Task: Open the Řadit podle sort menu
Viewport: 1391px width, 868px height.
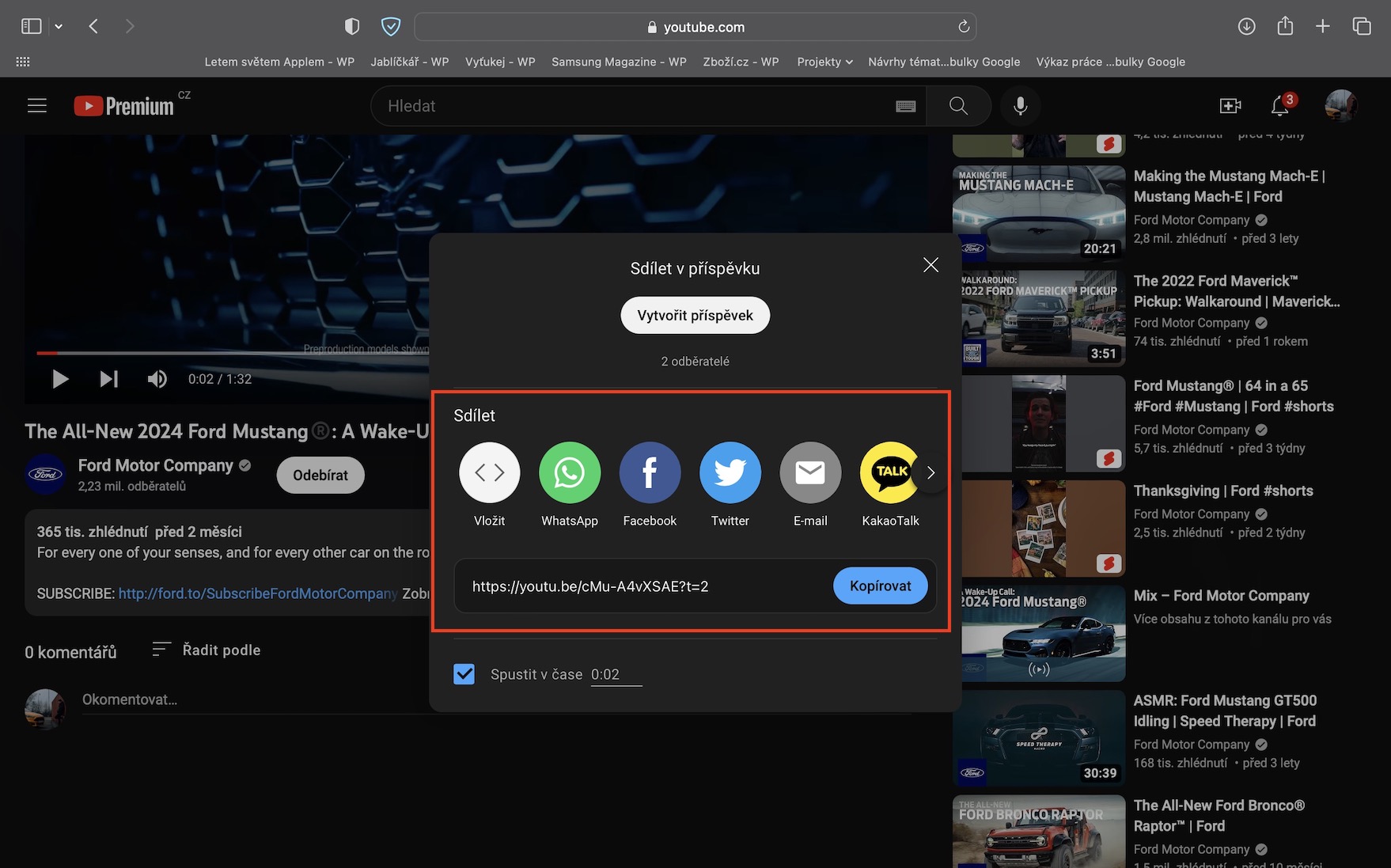Action: (207, 650)
